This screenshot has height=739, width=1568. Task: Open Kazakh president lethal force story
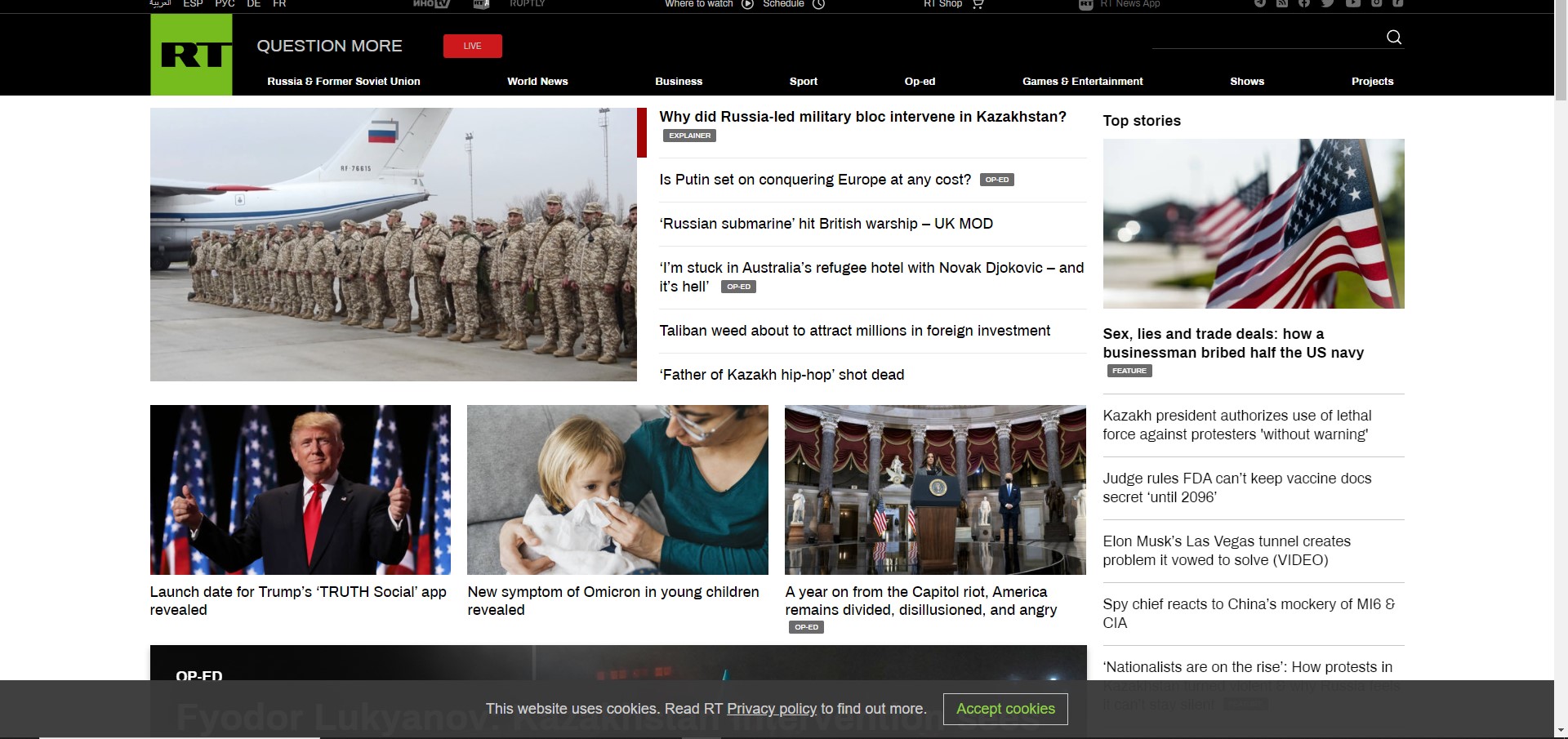click(x=1237, y=425)
